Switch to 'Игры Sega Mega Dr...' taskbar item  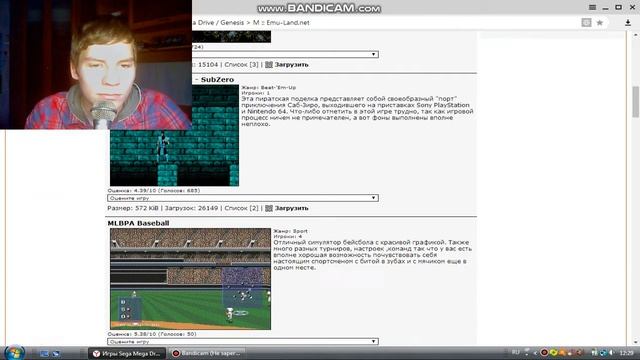point(127,353)
